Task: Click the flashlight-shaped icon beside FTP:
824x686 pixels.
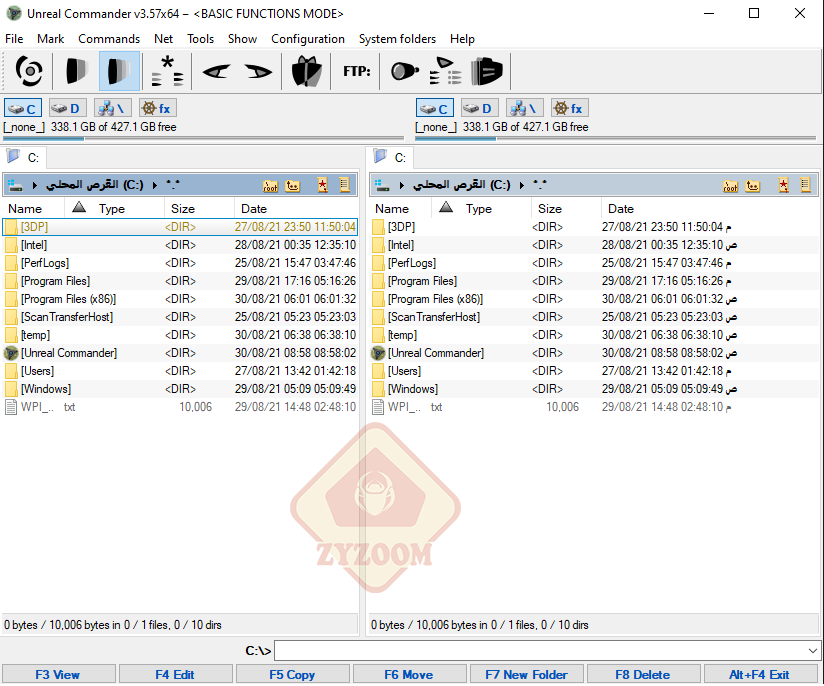Action: click(405, 71)
